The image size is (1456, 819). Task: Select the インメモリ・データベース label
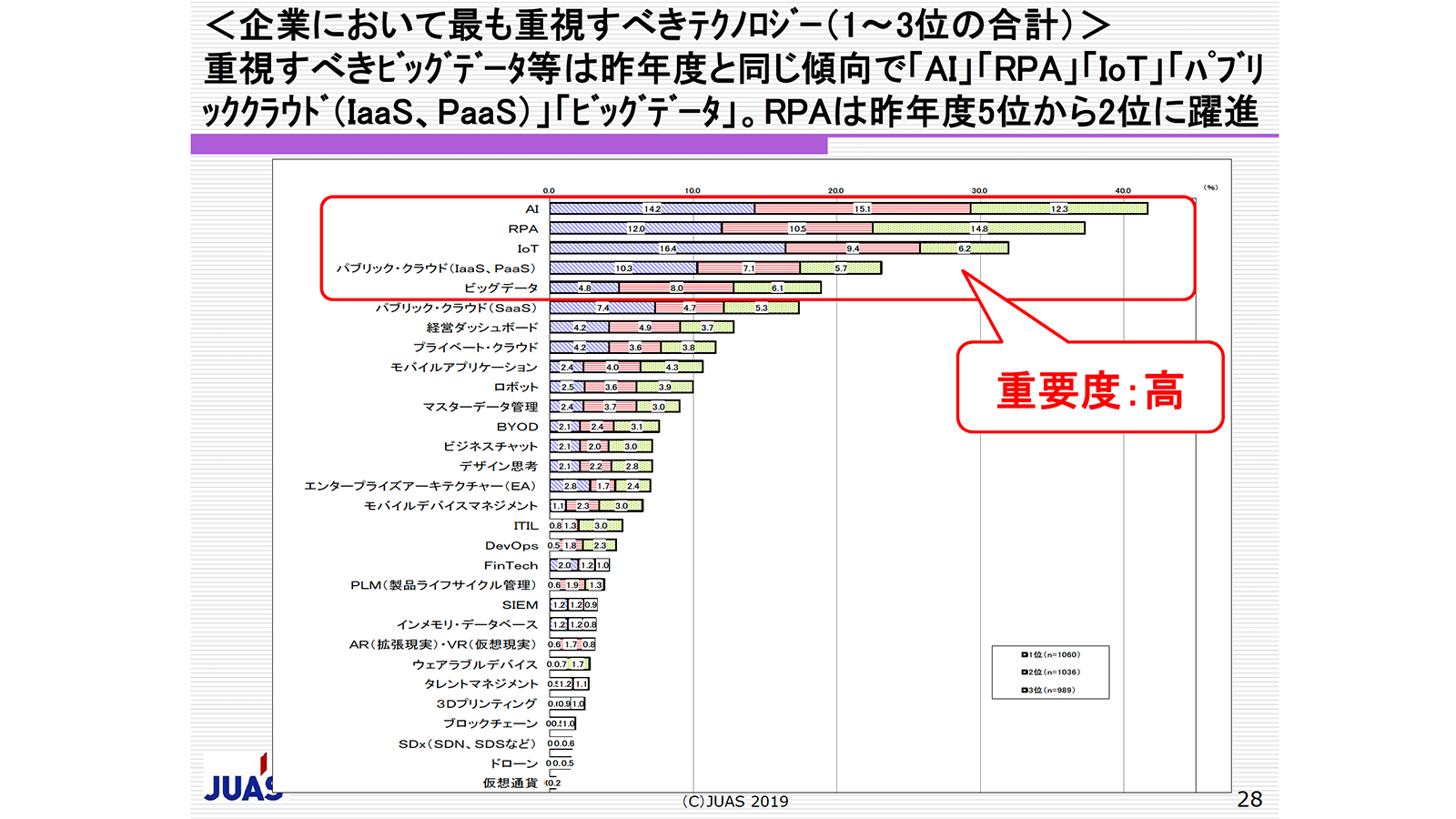click(468, 625)
